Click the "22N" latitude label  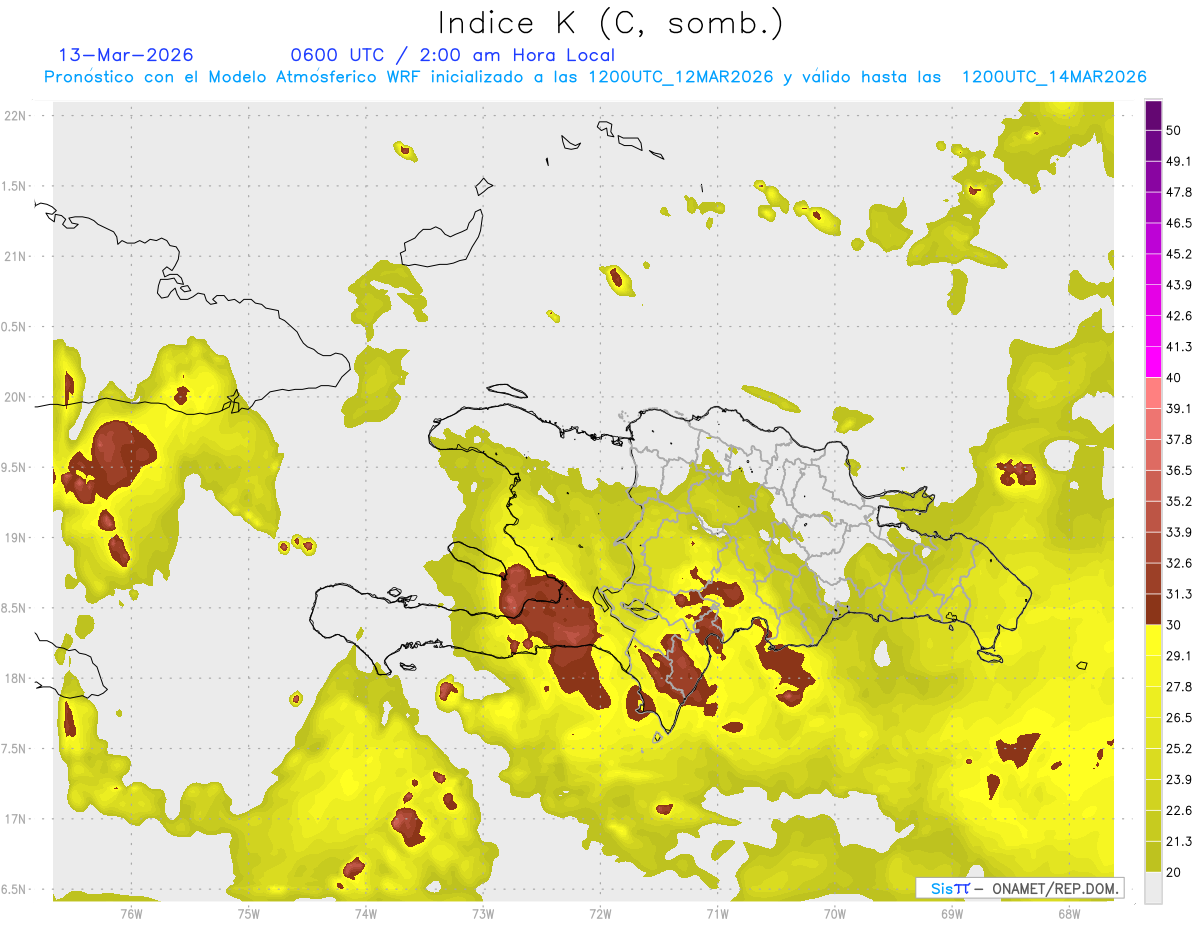[17, 115]
